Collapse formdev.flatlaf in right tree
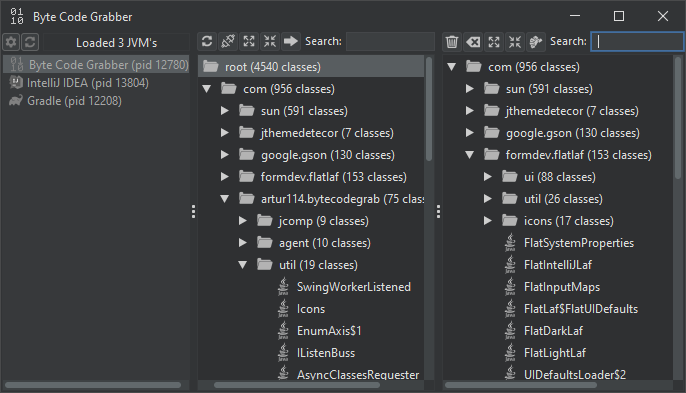 (x=470, y=154)
